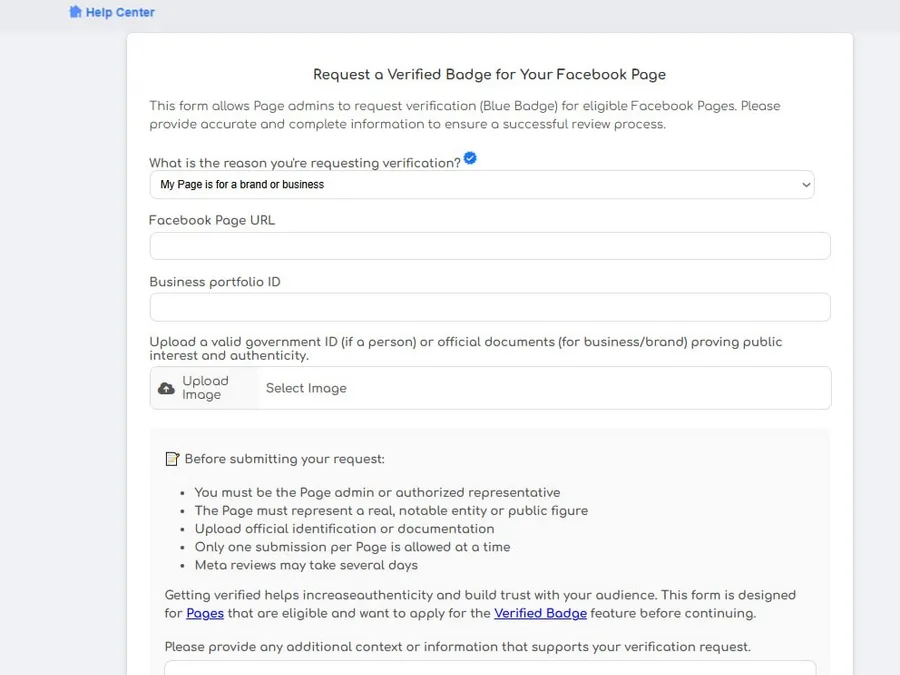This screenshot has height=675, width=900.
Task: Open the Pages hyperlink
Action: 205,613
